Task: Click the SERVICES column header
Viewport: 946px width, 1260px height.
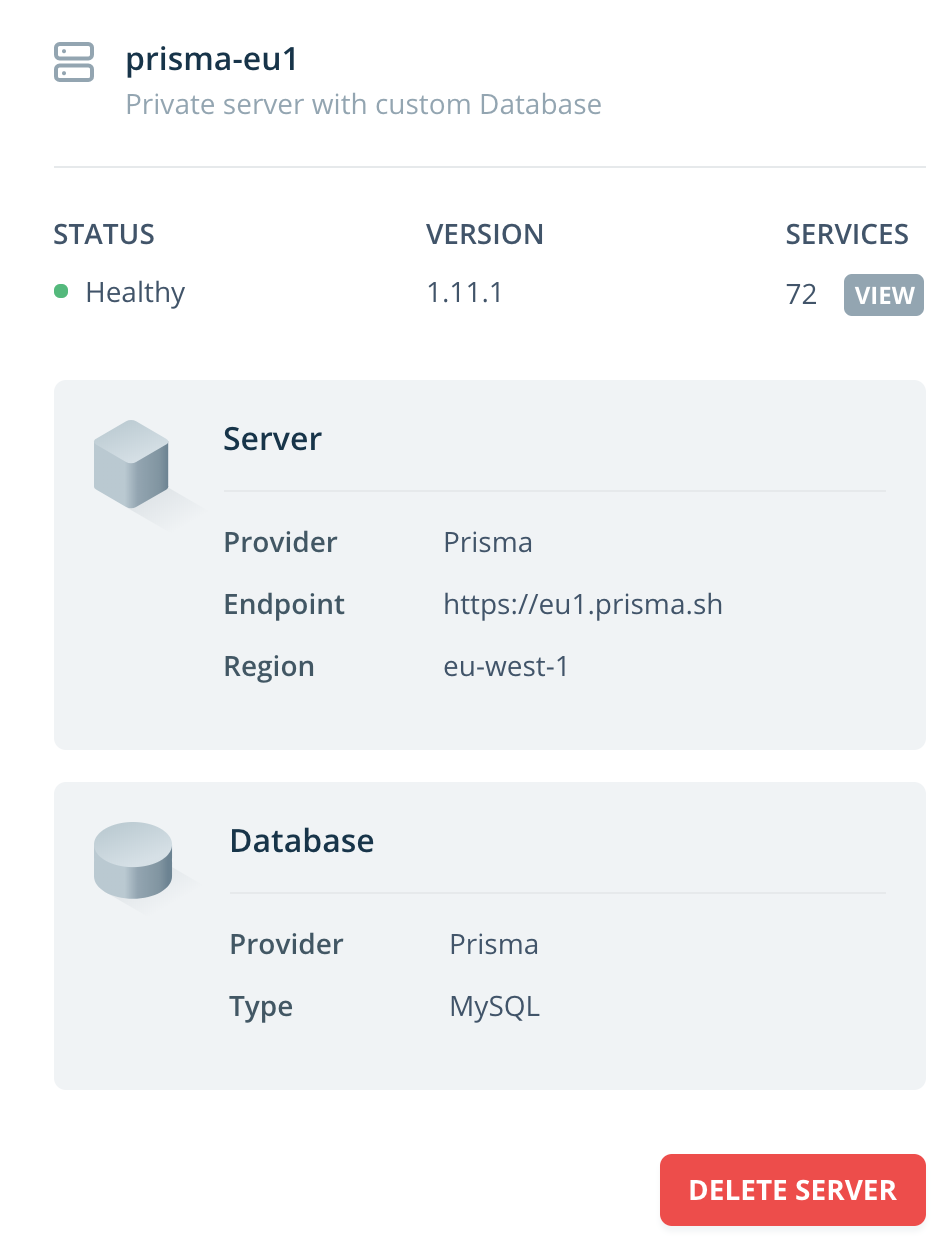Action: (x=847, y=234)
